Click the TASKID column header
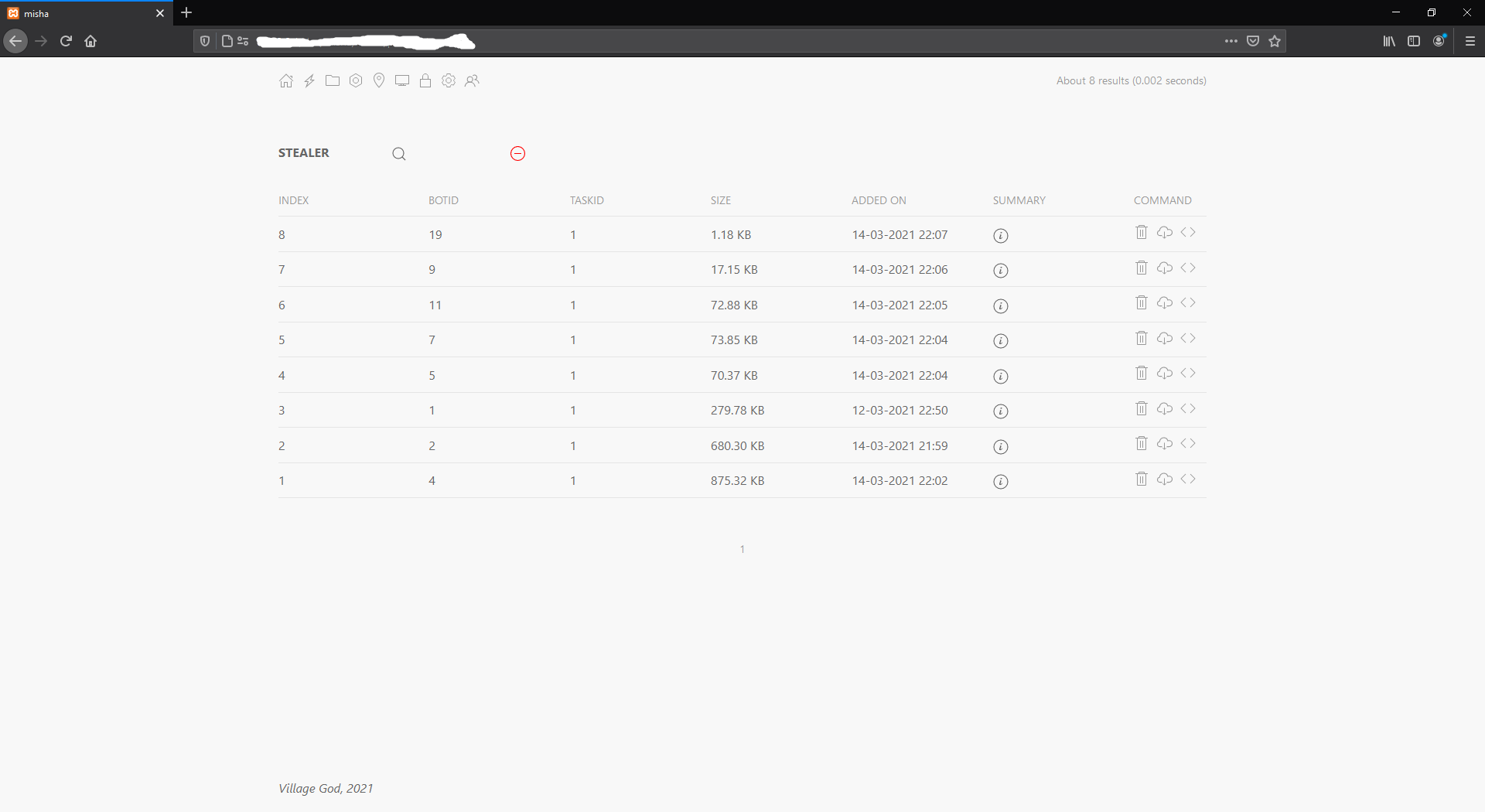This screenshot has width=1485, height=812. 587,200
